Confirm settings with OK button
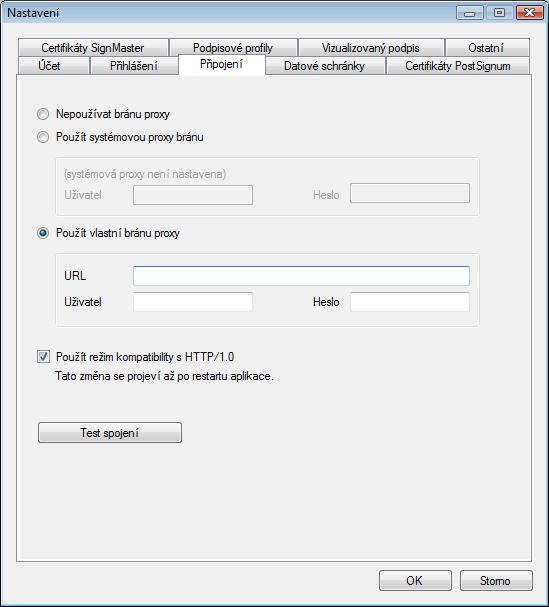 415,580
